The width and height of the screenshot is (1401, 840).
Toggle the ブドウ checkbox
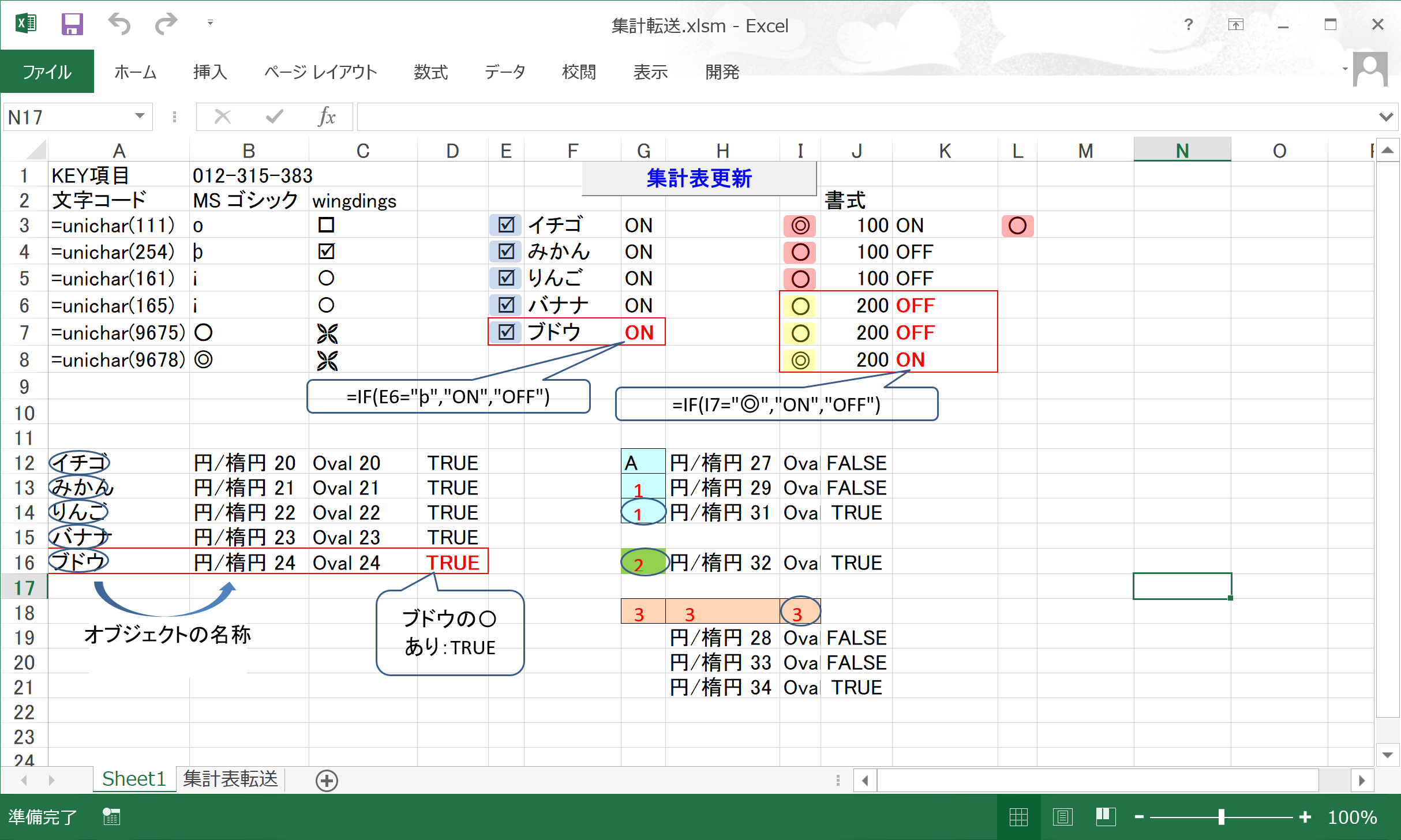(x=506, y=332)
